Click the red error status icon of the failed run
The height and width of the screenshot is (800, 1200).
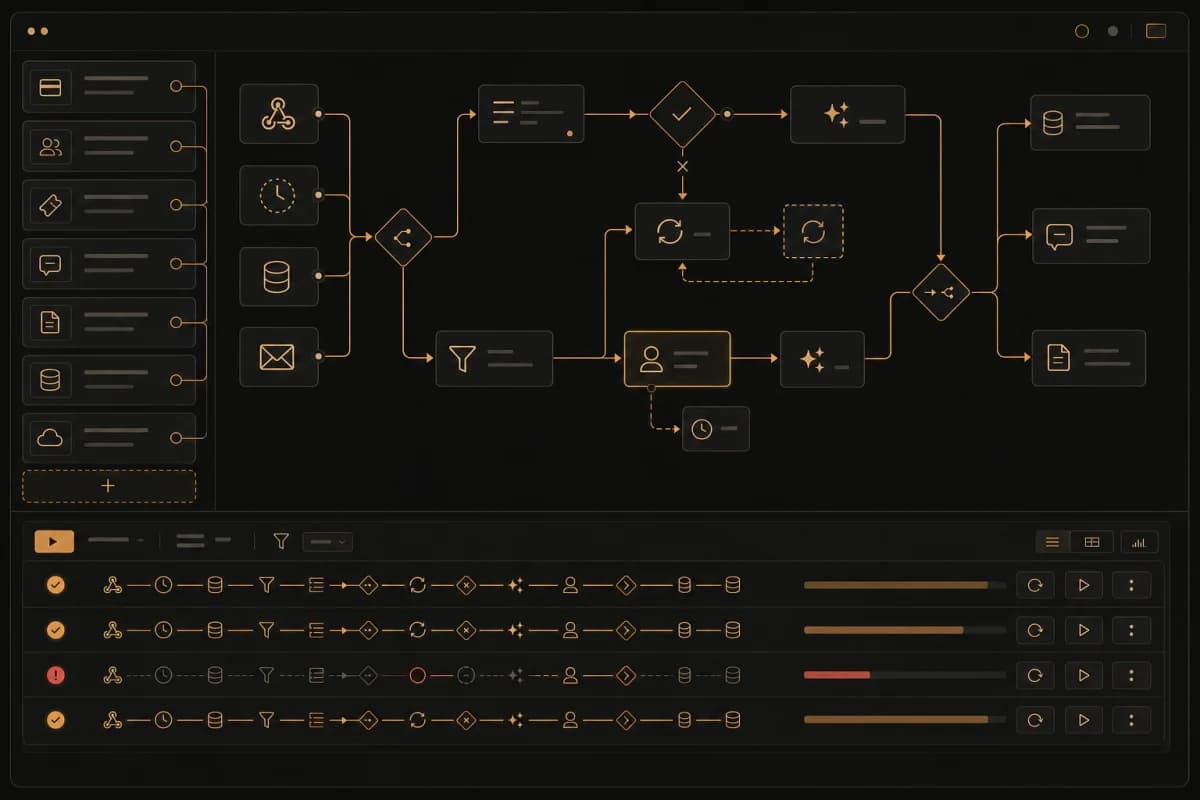point(56,675)
